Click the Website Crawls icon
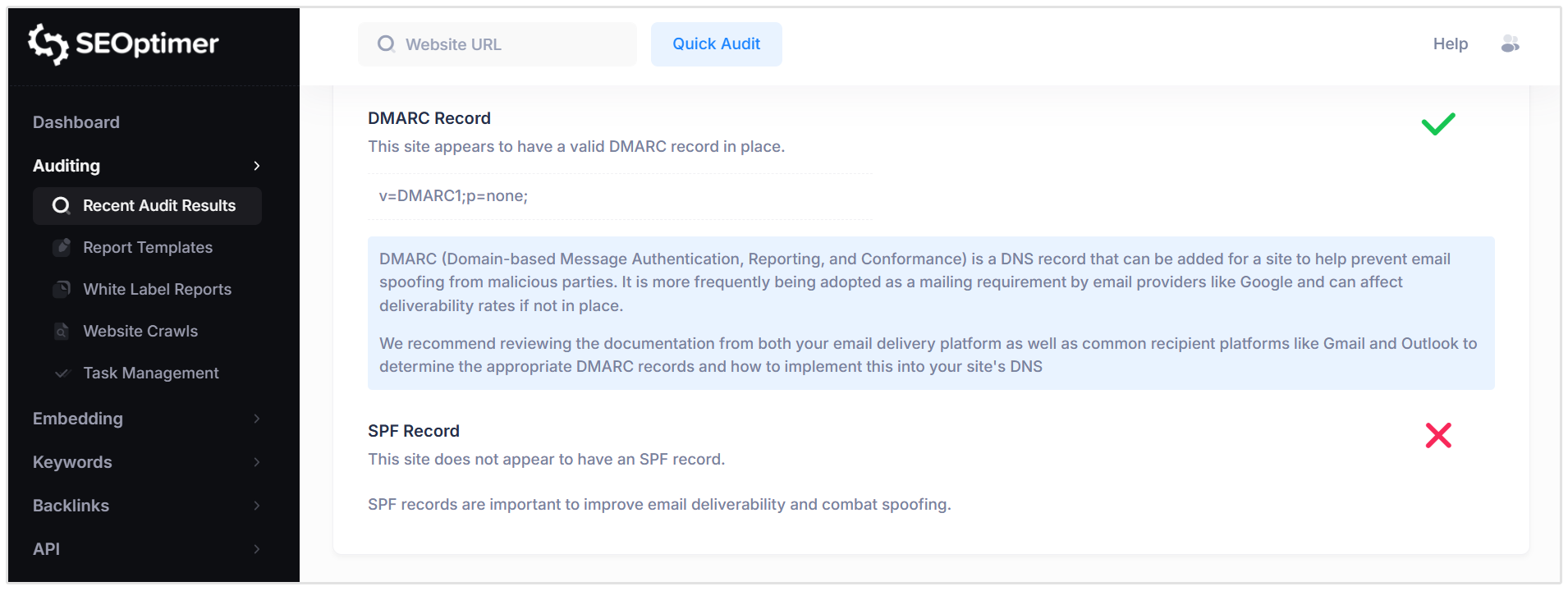The width and height of the screenshot is (1568, 591). pos(62,331)
